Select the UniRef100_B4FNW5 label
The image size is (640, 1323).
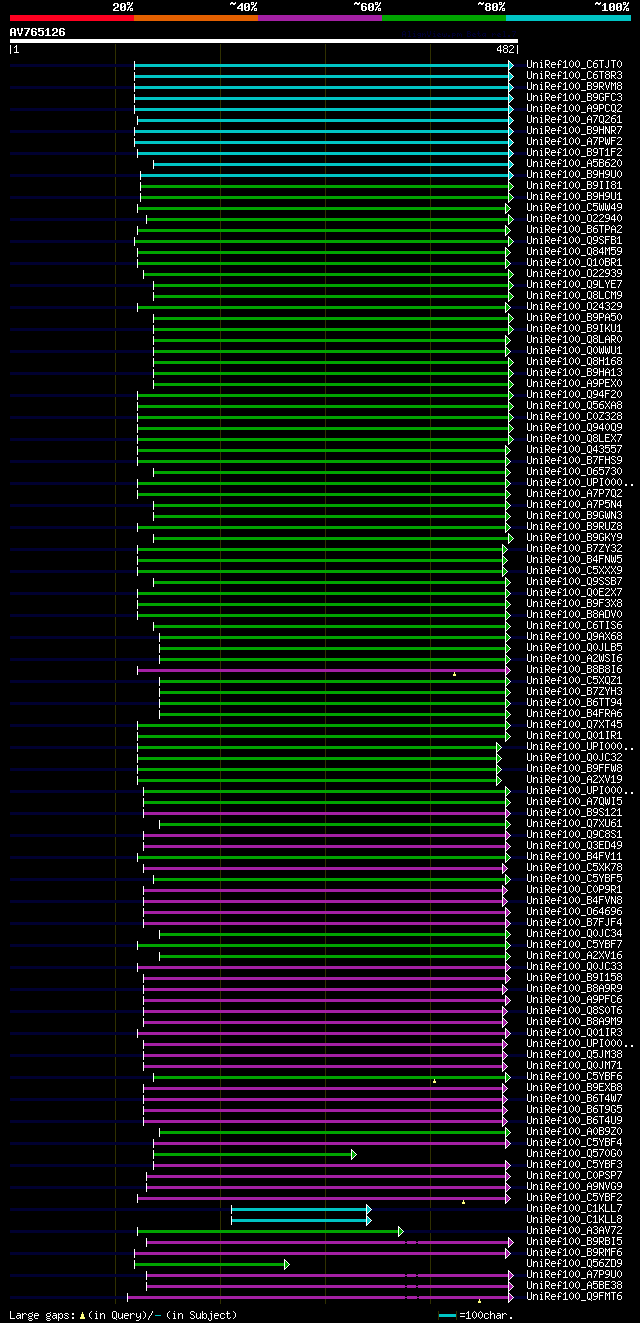coord(575,560)
